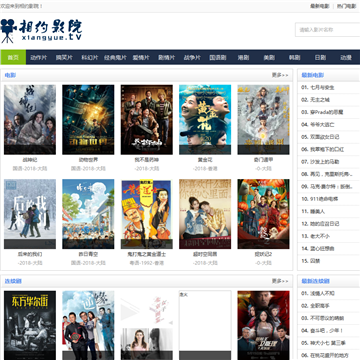Click the 后来的我们 snowy poster
360x360 pixels.
(x=30, y=214)
